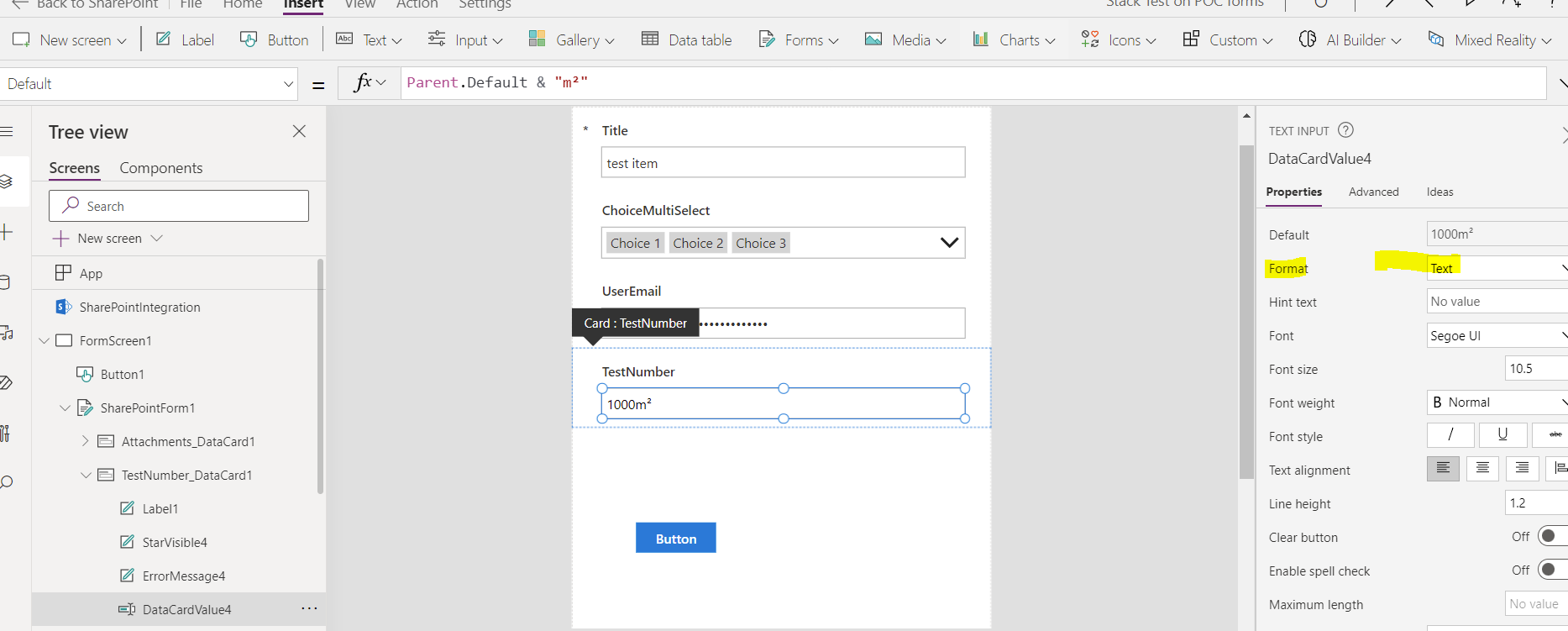The image size is (1568, 631).
Task: Open the New screen toolbar dropdown
Action: pos(69,39)
